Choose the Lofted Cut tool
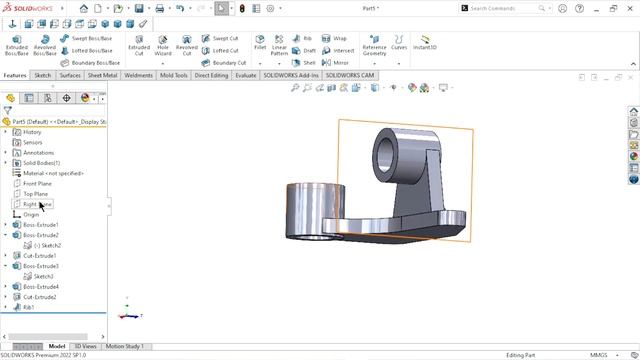The width and height of the screenshot is (640, 360). pyautogui.click(x=220, y=51)
